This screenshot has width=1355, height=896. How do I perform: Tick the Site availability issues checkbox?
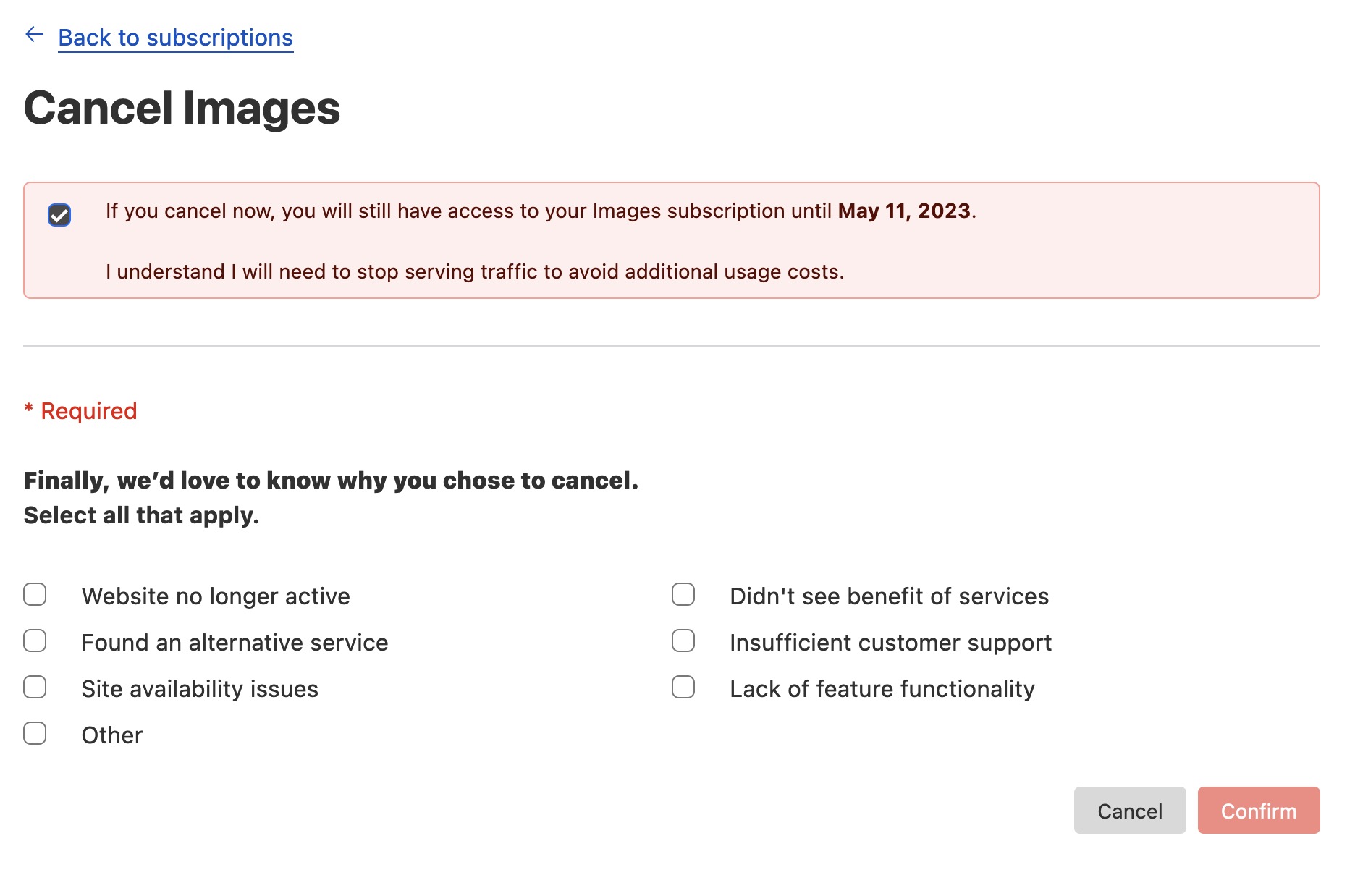[x=35, y=687]
